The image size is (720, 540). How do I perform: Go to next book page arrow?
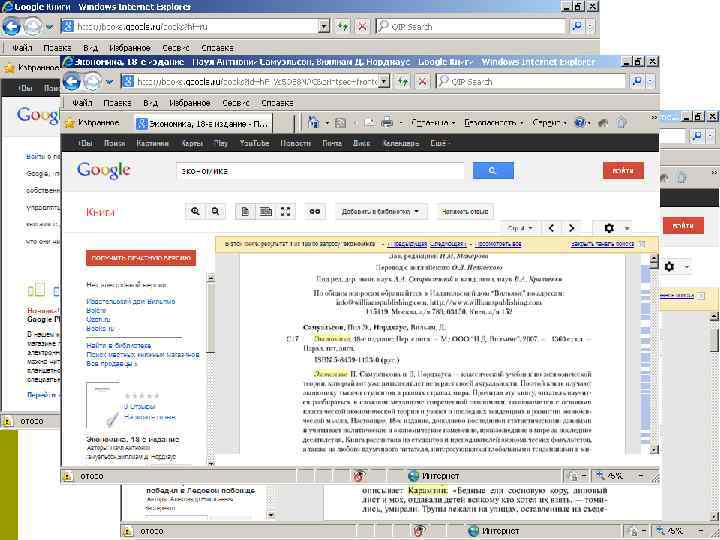(x=571, y=228)
